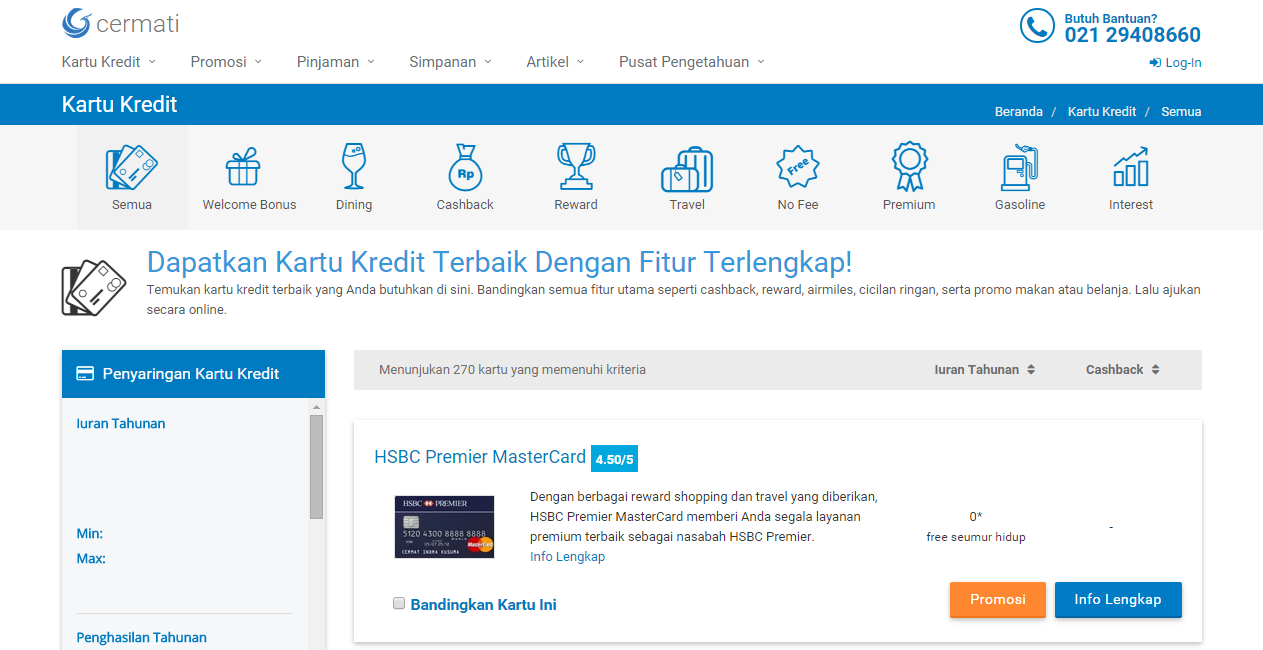
Task: Pick the Premium ribbon icon
Action: [909, 166]
